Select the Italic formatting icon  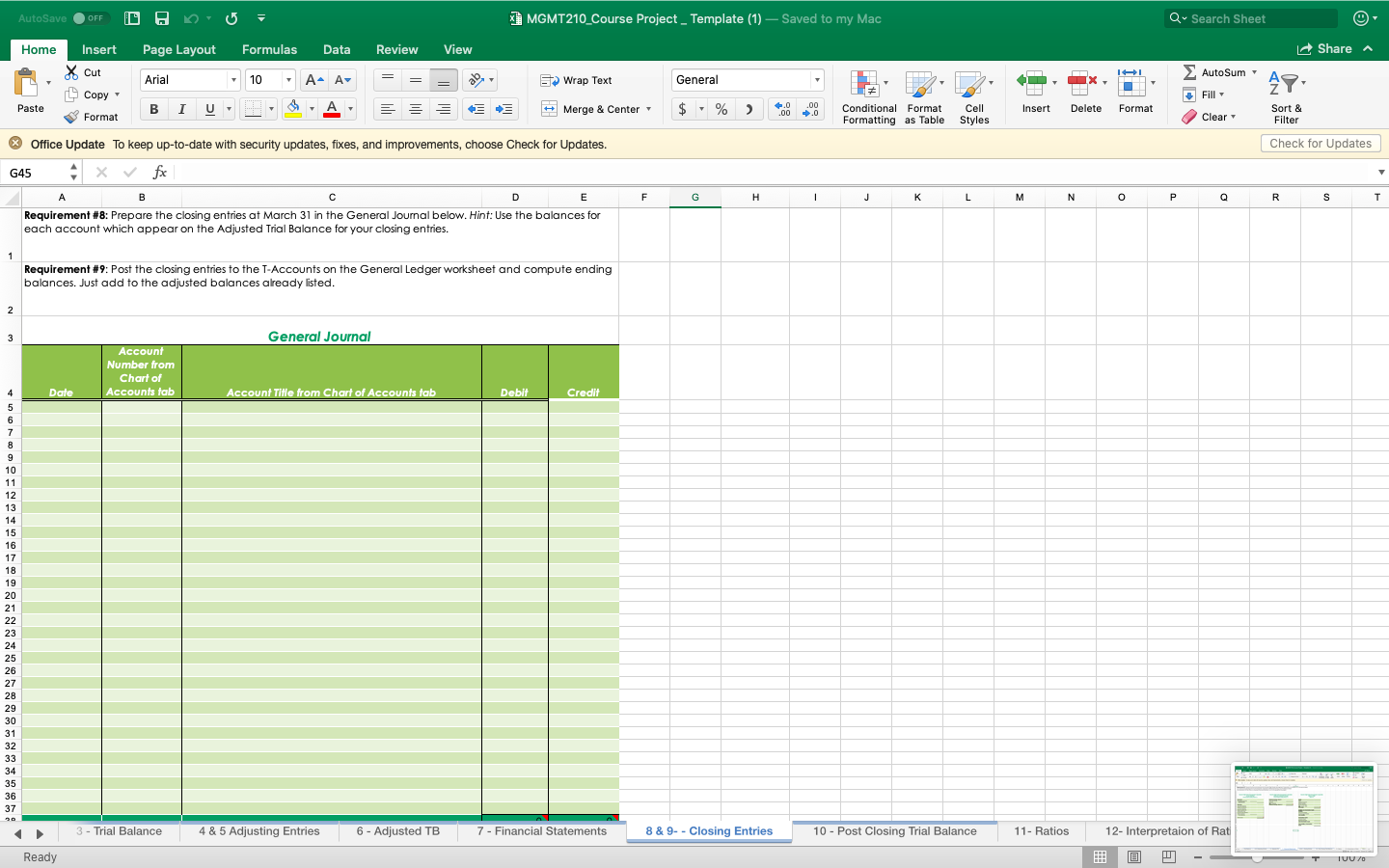pos(181,109)
